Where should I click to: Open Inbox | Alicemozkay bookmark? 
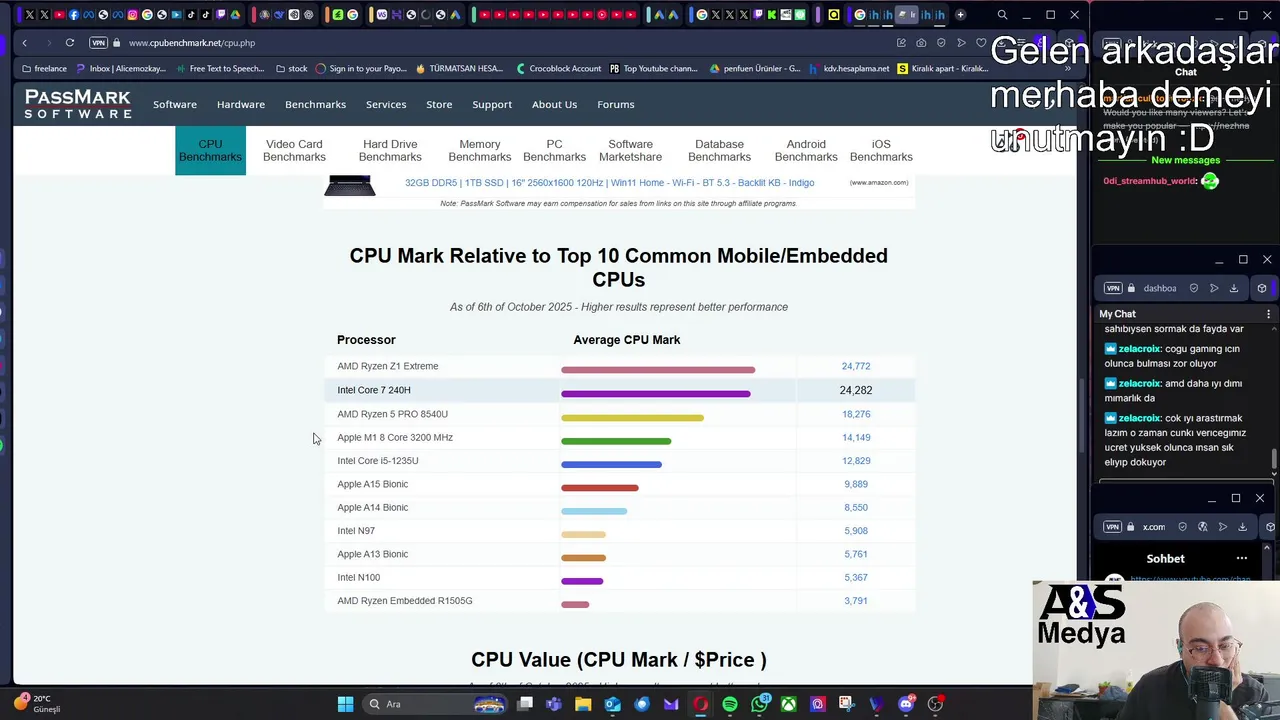tap(121, 69)
